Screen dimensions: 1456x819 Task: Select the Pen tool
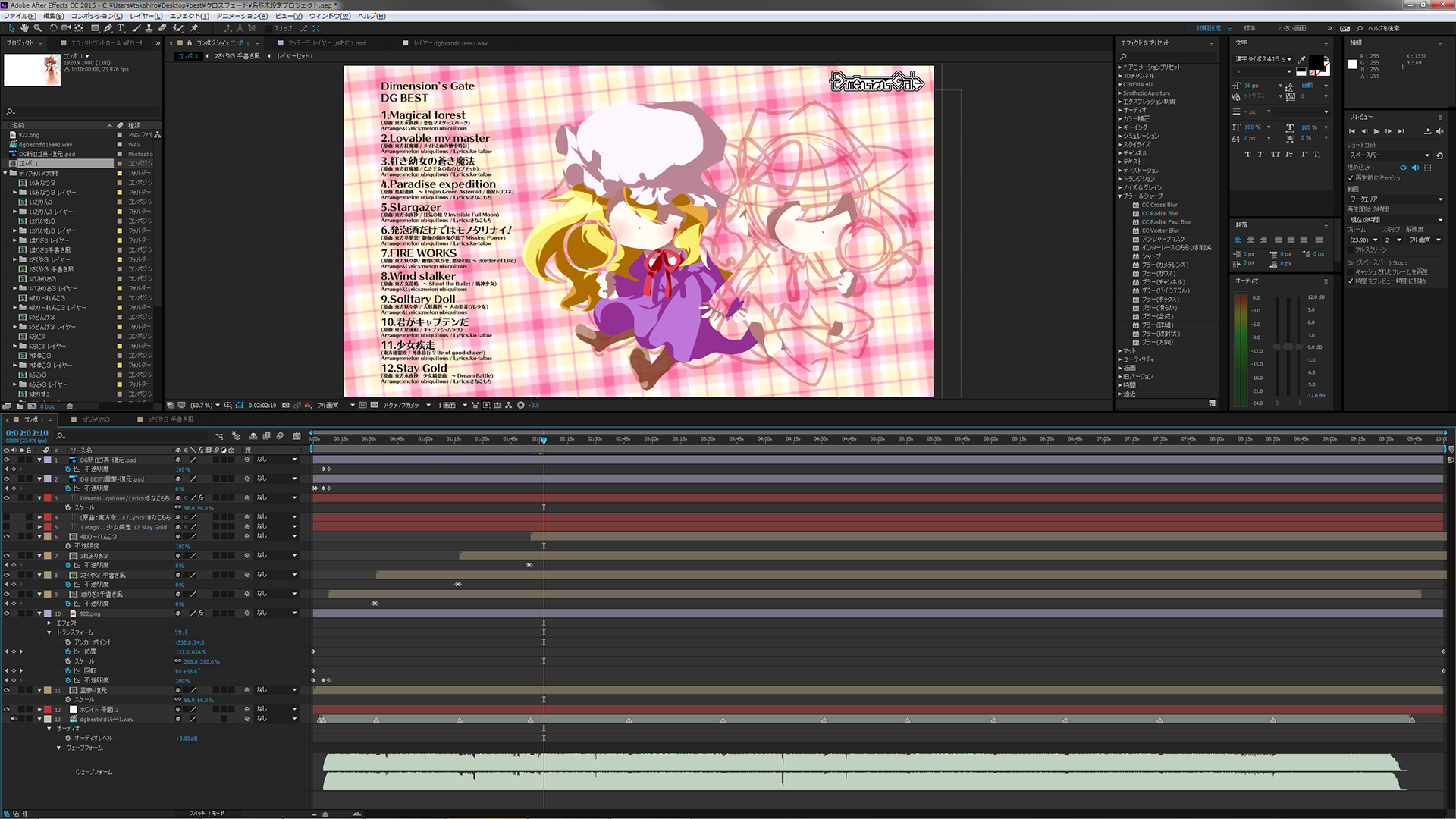click(108, 28)
